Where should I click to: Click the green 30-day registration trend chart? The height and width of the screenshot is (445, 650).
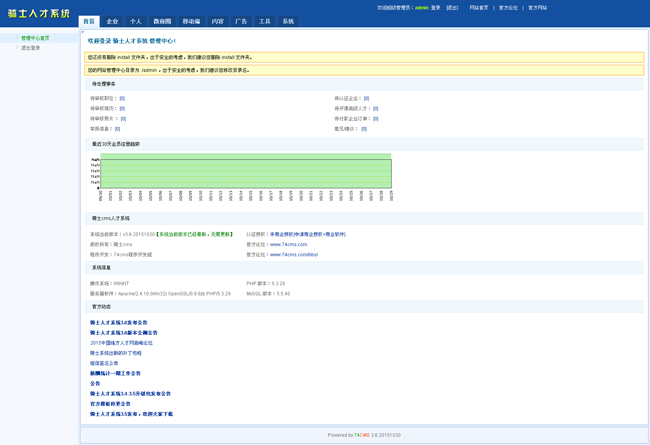245,171
